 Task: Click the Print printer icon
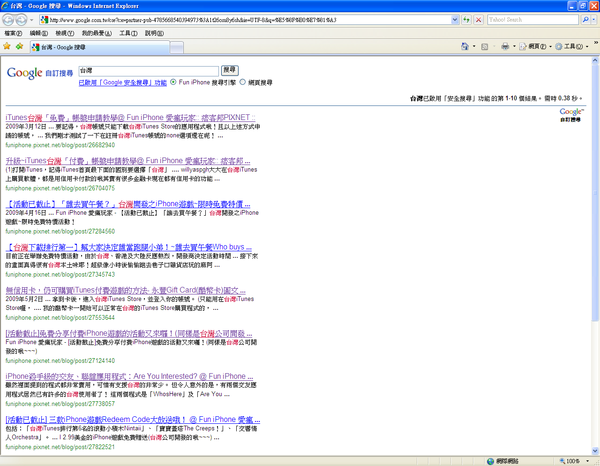505,46
